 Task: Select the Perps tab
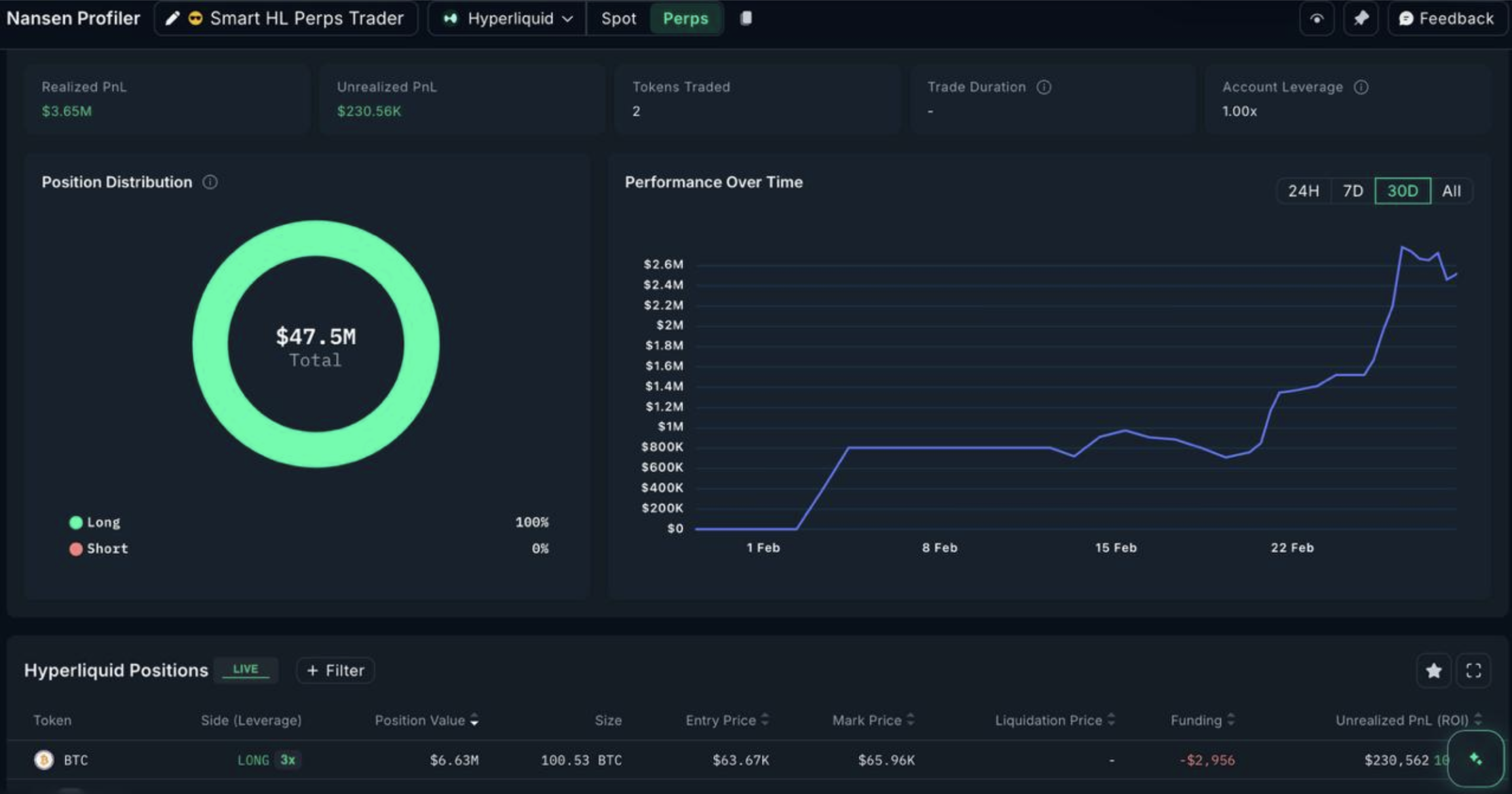pos(685,18)
